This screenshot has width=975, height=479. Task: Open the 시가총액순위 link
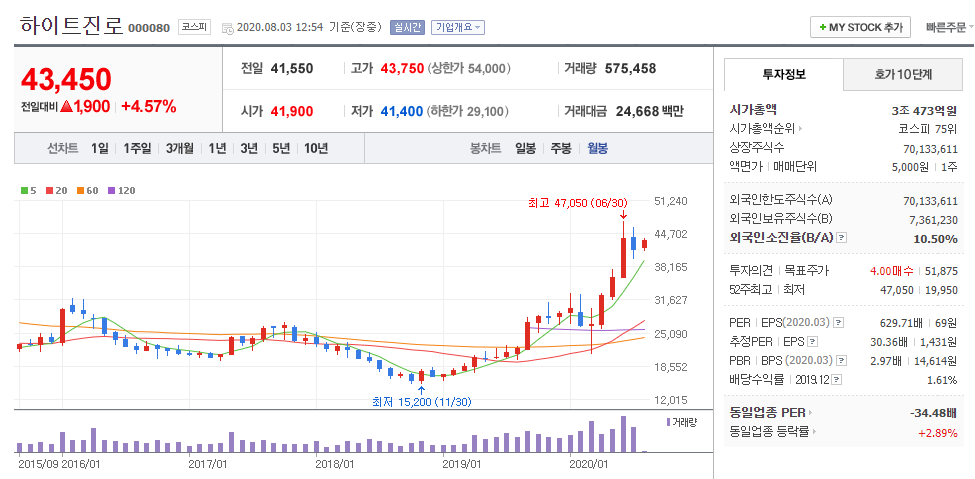pyautogui.click(x=762, y=129)
